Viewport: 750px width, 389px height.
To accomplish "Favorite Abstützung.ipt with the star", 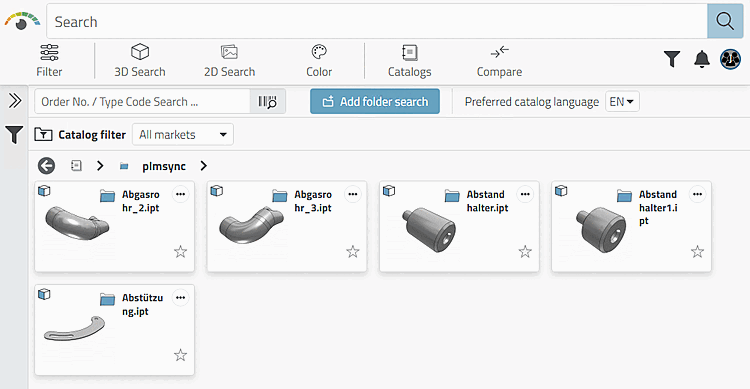I will tap(180, 355).
